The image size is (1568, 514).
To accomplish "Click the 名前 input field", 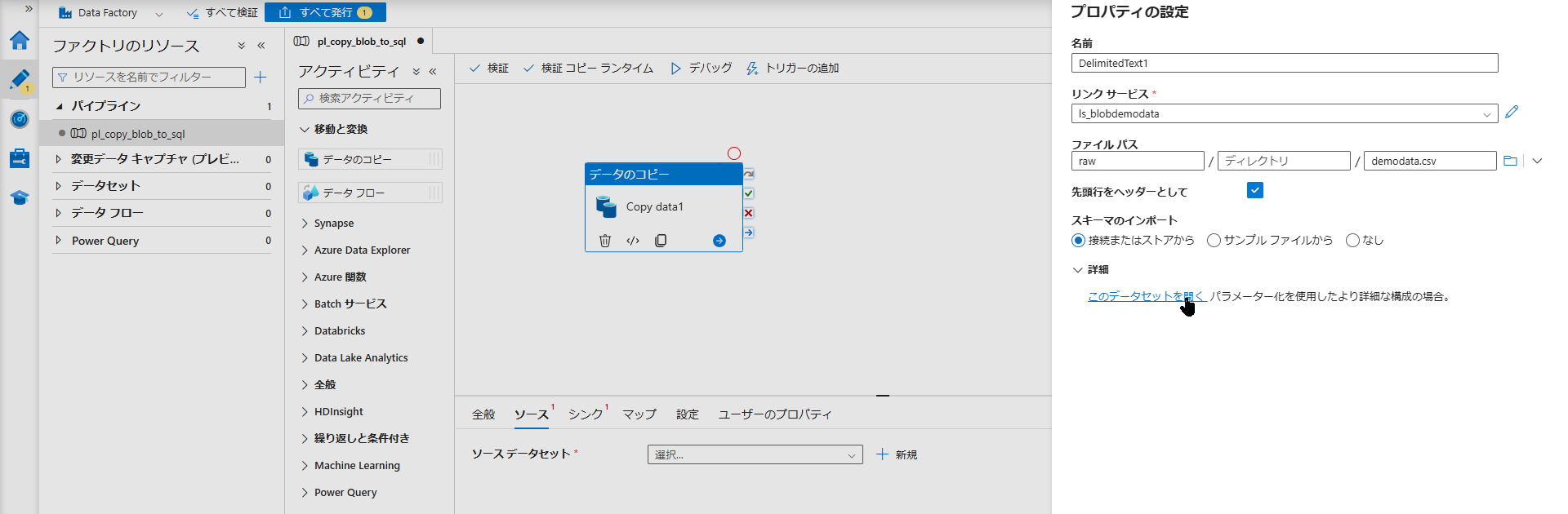I will point(1284,63).
